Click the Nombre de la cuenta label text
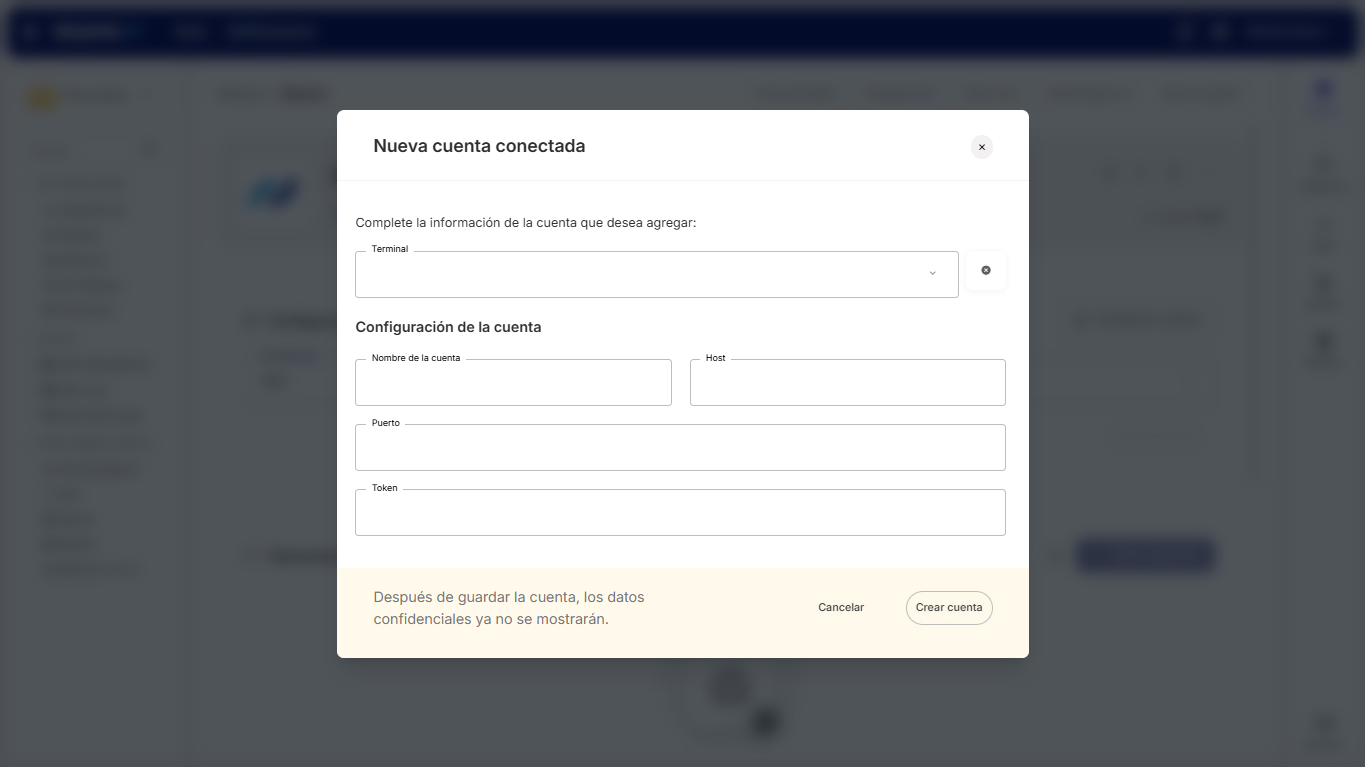1365x767 pixels. pos(416,358)
